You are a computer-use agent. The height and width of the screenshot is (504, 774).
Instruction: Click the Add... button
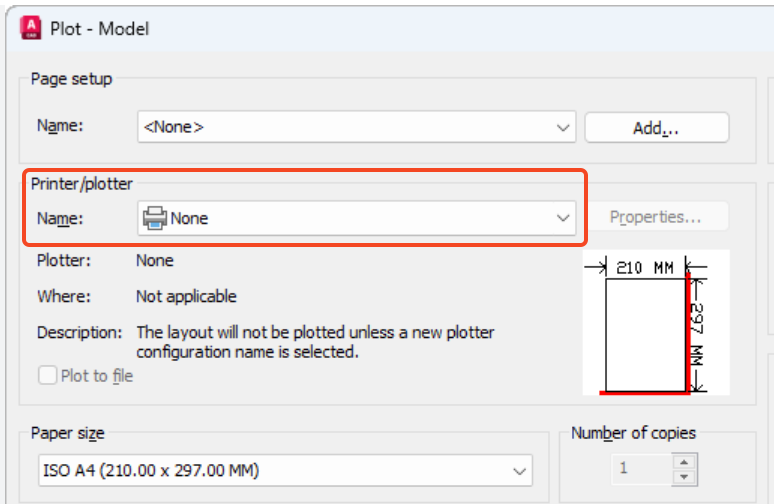click(x=656, y=128)
